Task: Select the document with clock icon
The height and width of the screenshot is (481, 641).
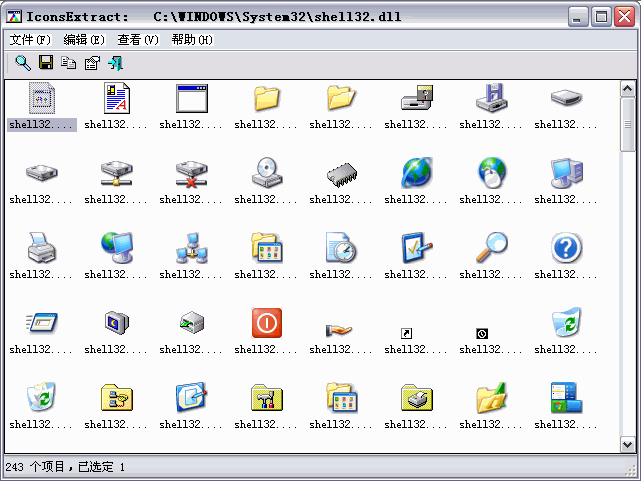Action: tap(341, 248)
